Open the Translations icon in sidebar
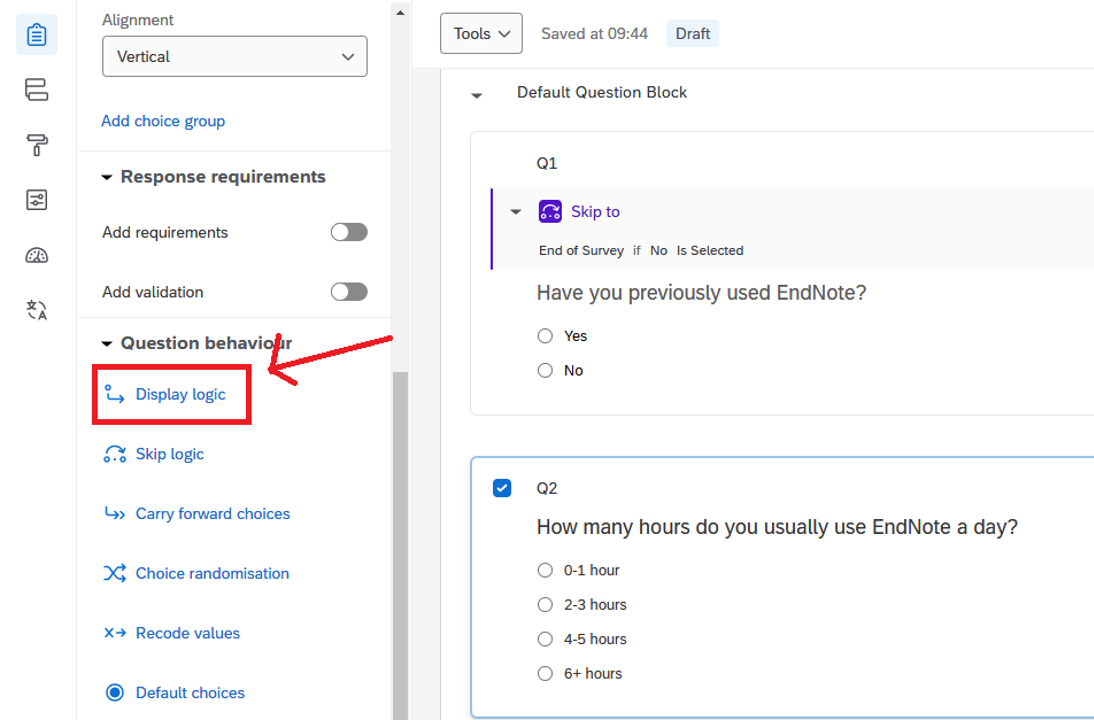 point(36,310)
